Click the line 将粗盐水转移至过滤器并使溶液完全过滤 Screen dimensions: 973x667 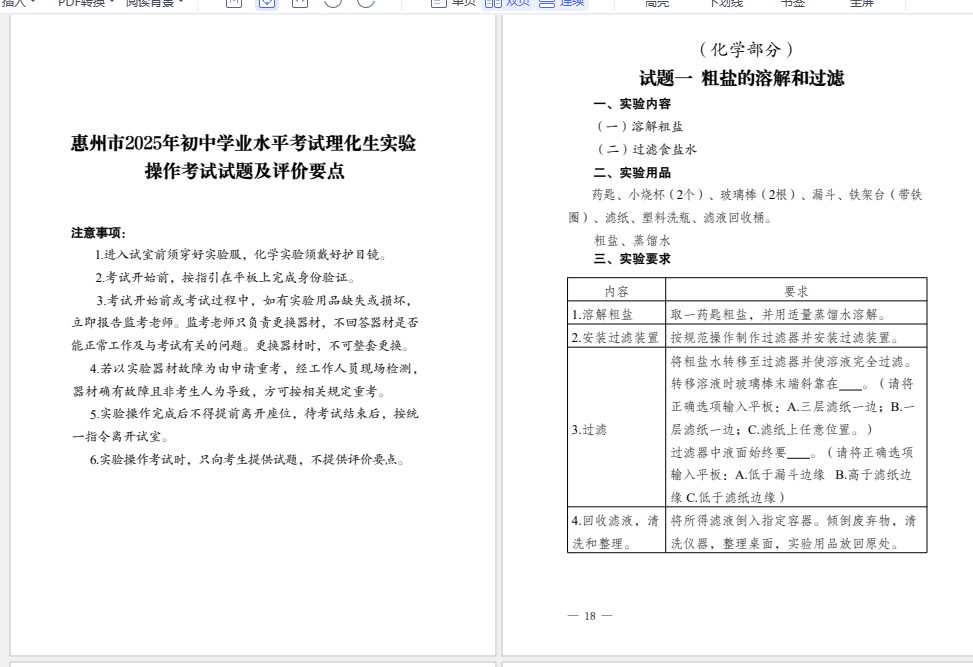[x=792, y=361]
